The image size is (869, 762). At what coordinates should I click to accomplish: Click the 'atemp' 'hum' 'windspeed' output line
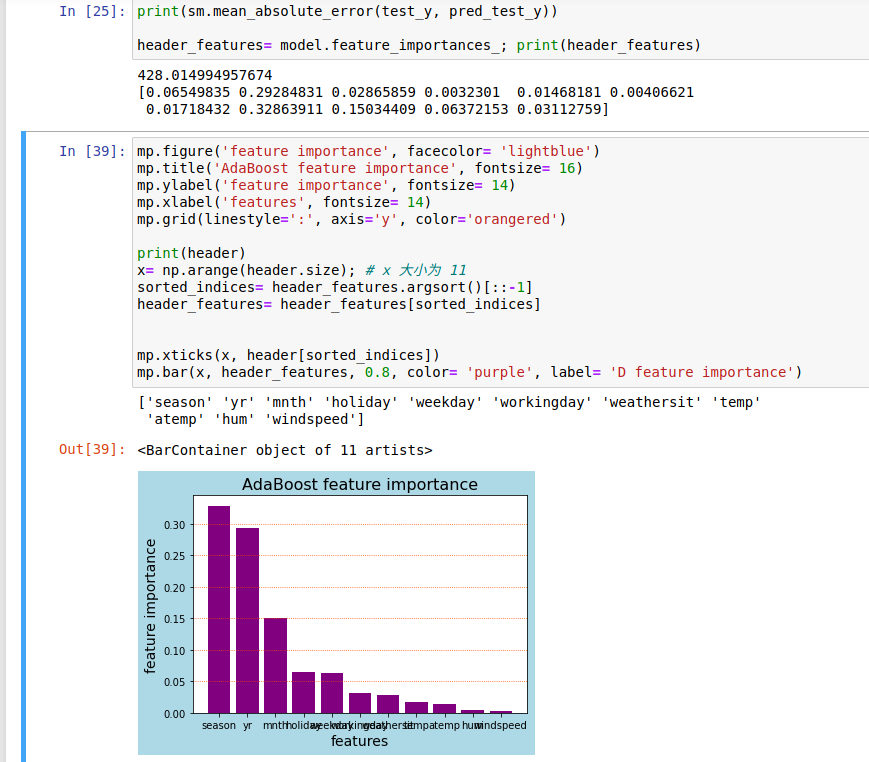[x=255, y=419]
